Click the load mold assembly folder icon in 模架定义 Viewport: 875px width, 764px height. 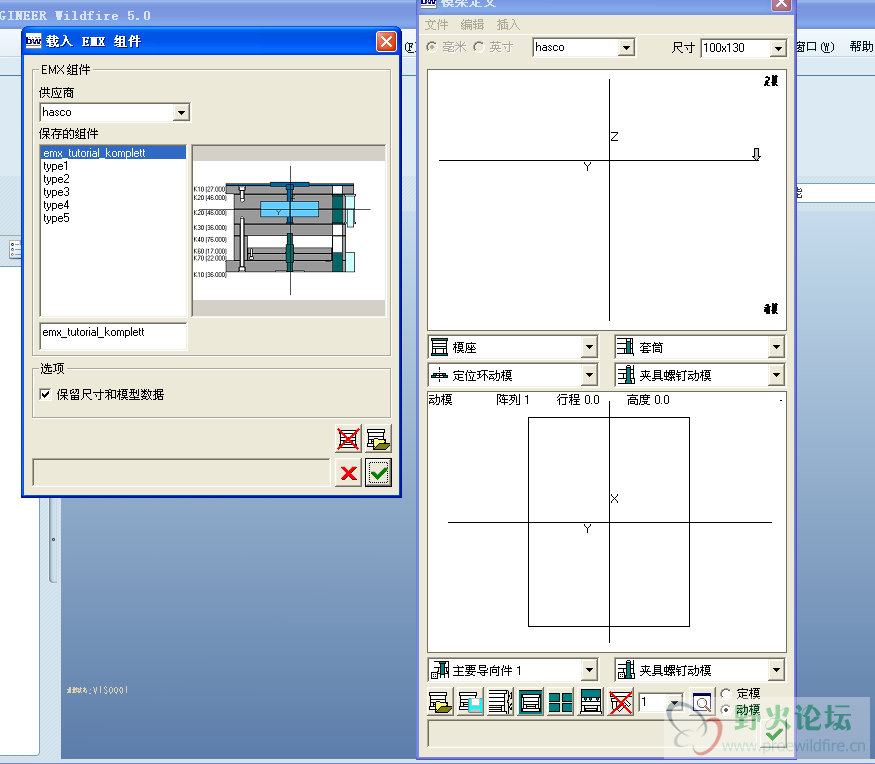pyautogui.click(x=440, y=702)
